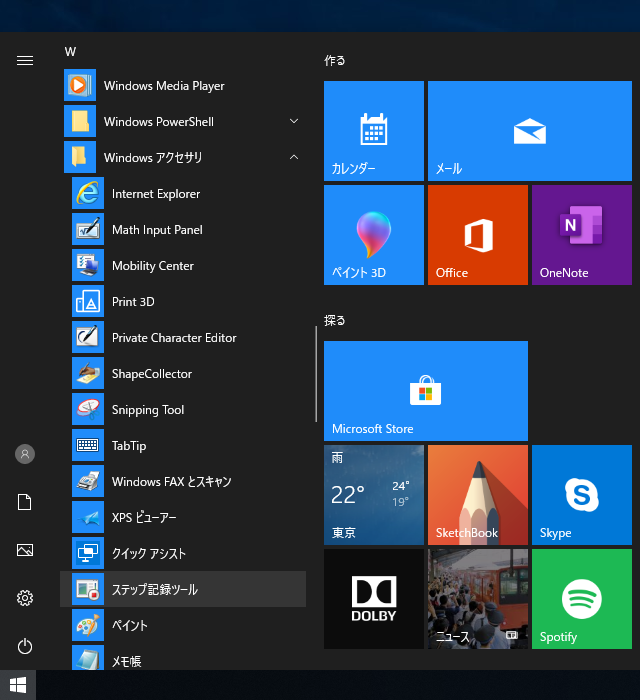Click the app list scrollbar
Screen dimensions: 640x700
[x=316, y=374]
